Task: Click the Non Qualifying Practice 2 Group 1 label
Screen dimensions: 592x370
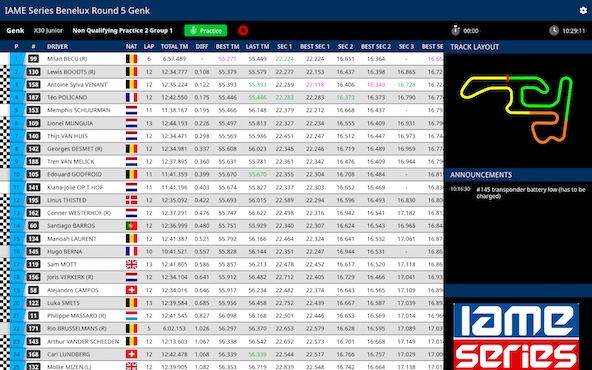Action: click(123, 31)
